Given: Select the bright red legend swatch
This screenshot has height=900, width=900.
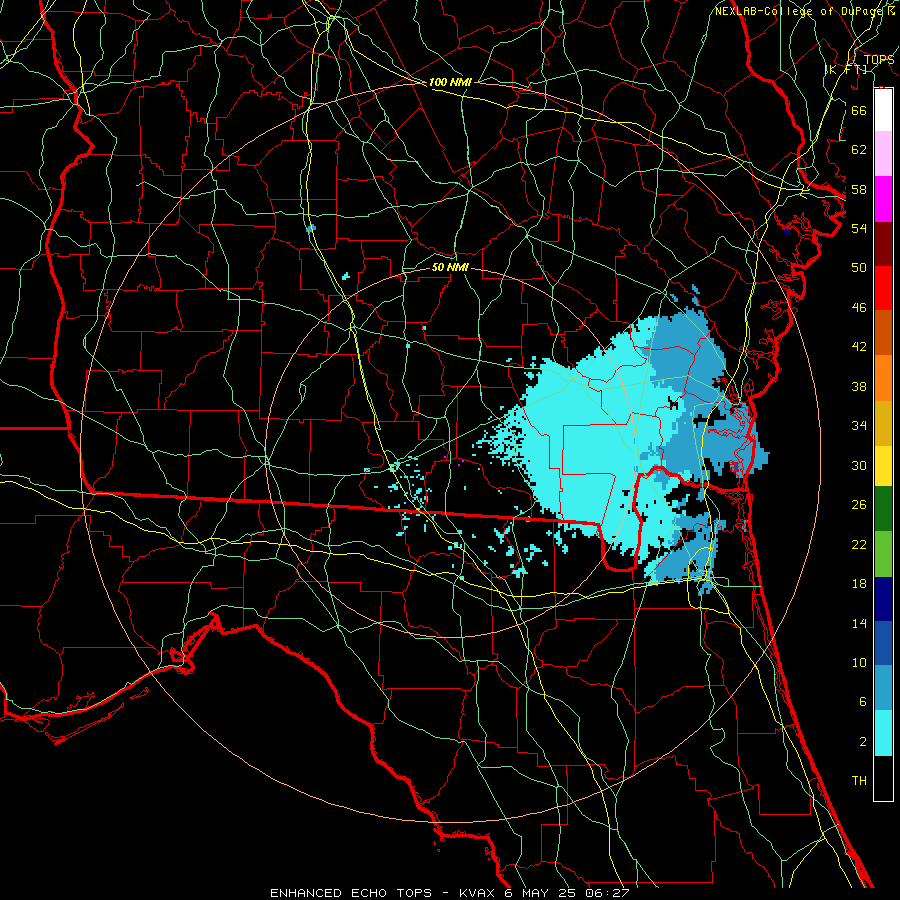Looking at the screenshot, I should (x=883, y=288).
